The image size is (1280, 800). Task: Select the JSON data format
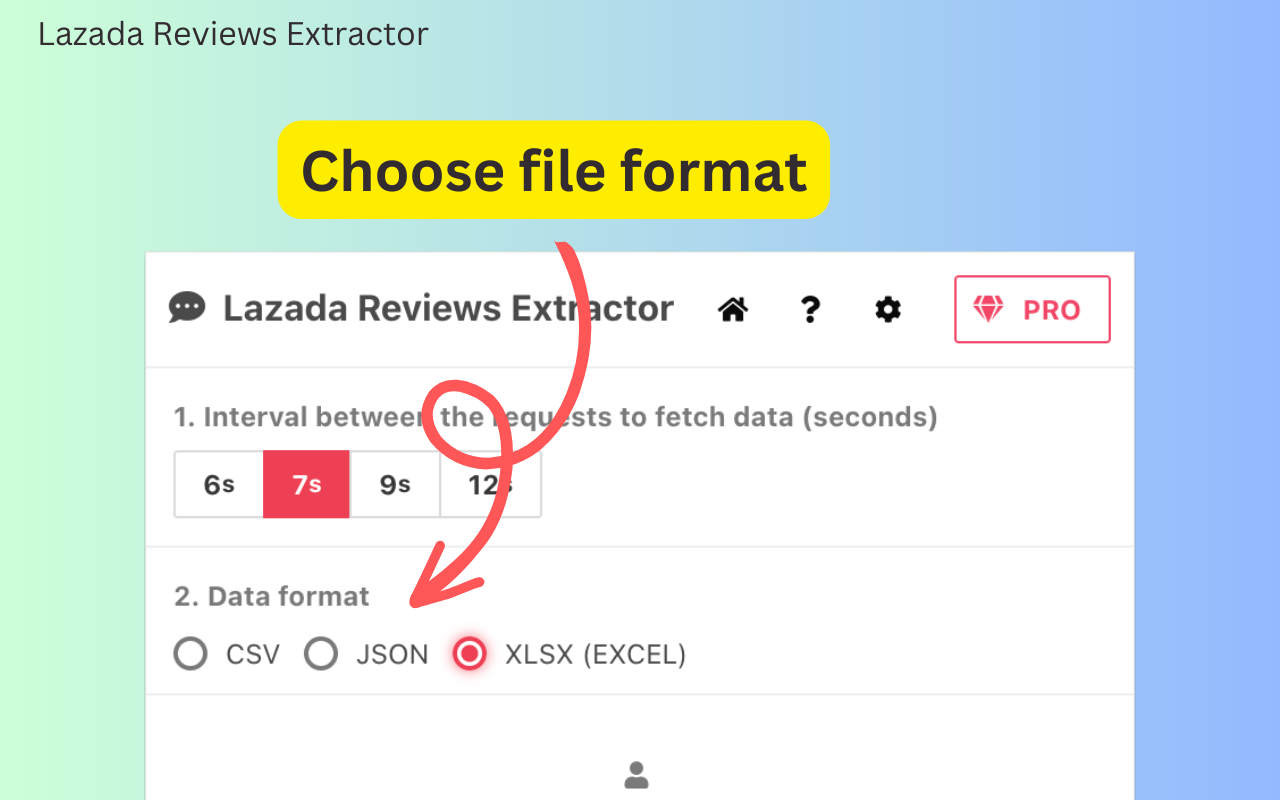(x=321, y=653)
